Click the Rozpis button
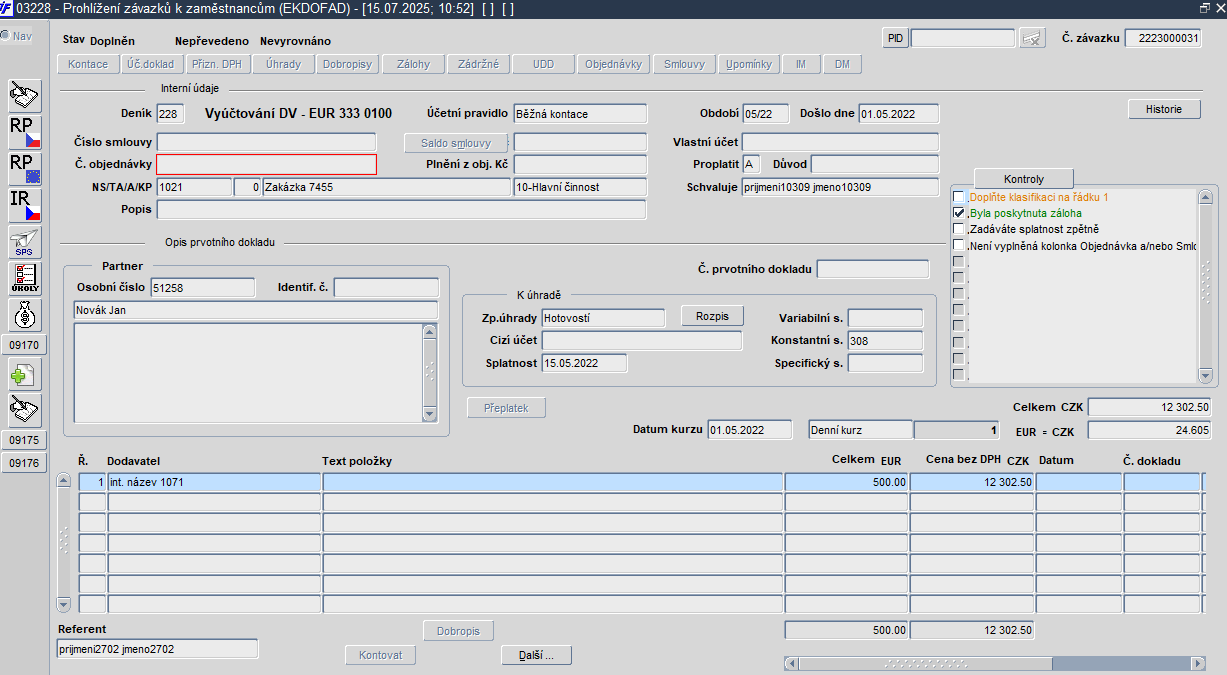The width and height of the screenshot is (1227, 675). (x=713, y=316)
